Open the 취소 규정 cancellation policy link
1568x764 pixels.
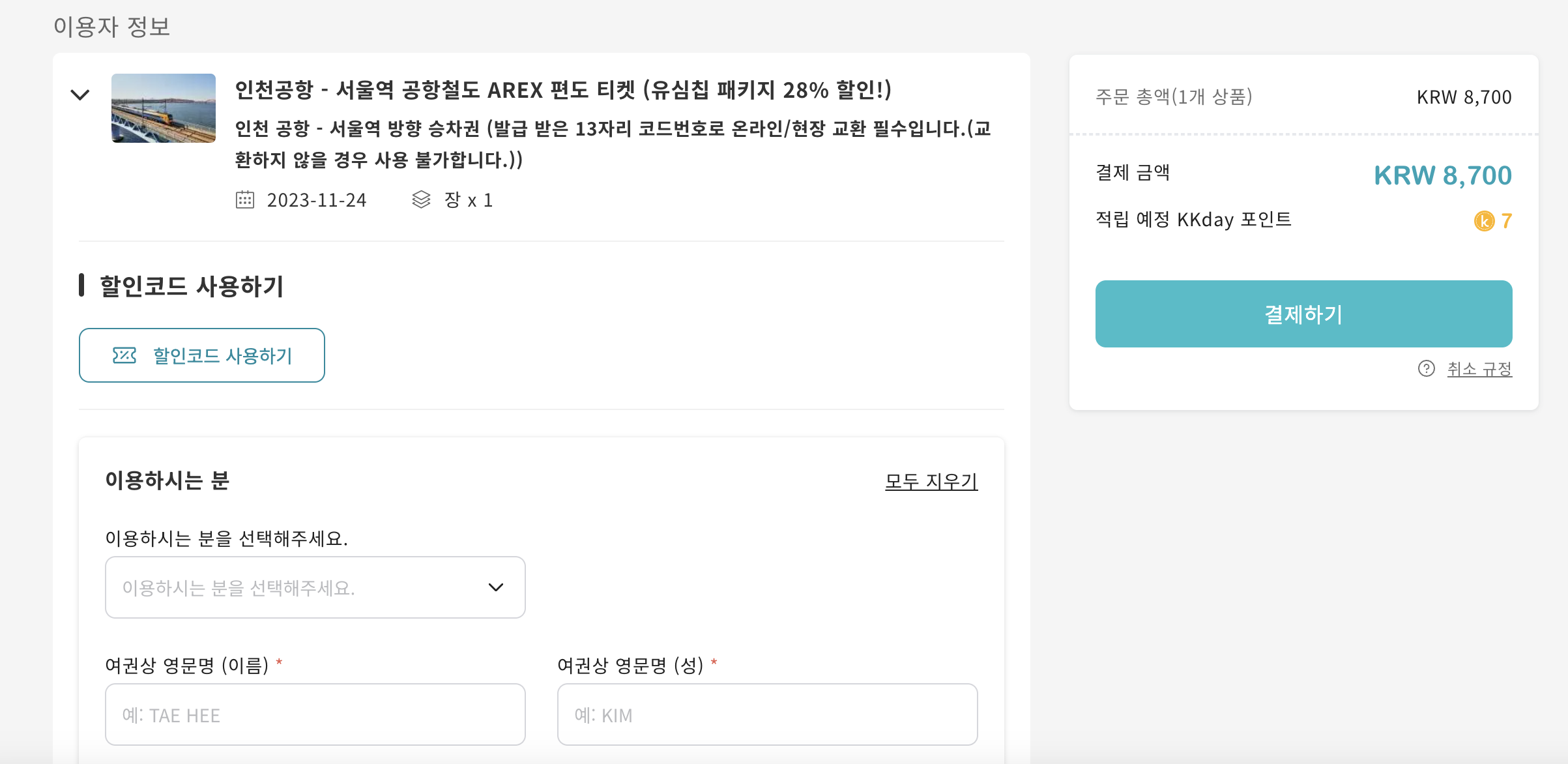pyautogui.click(x=1480, y=369)
